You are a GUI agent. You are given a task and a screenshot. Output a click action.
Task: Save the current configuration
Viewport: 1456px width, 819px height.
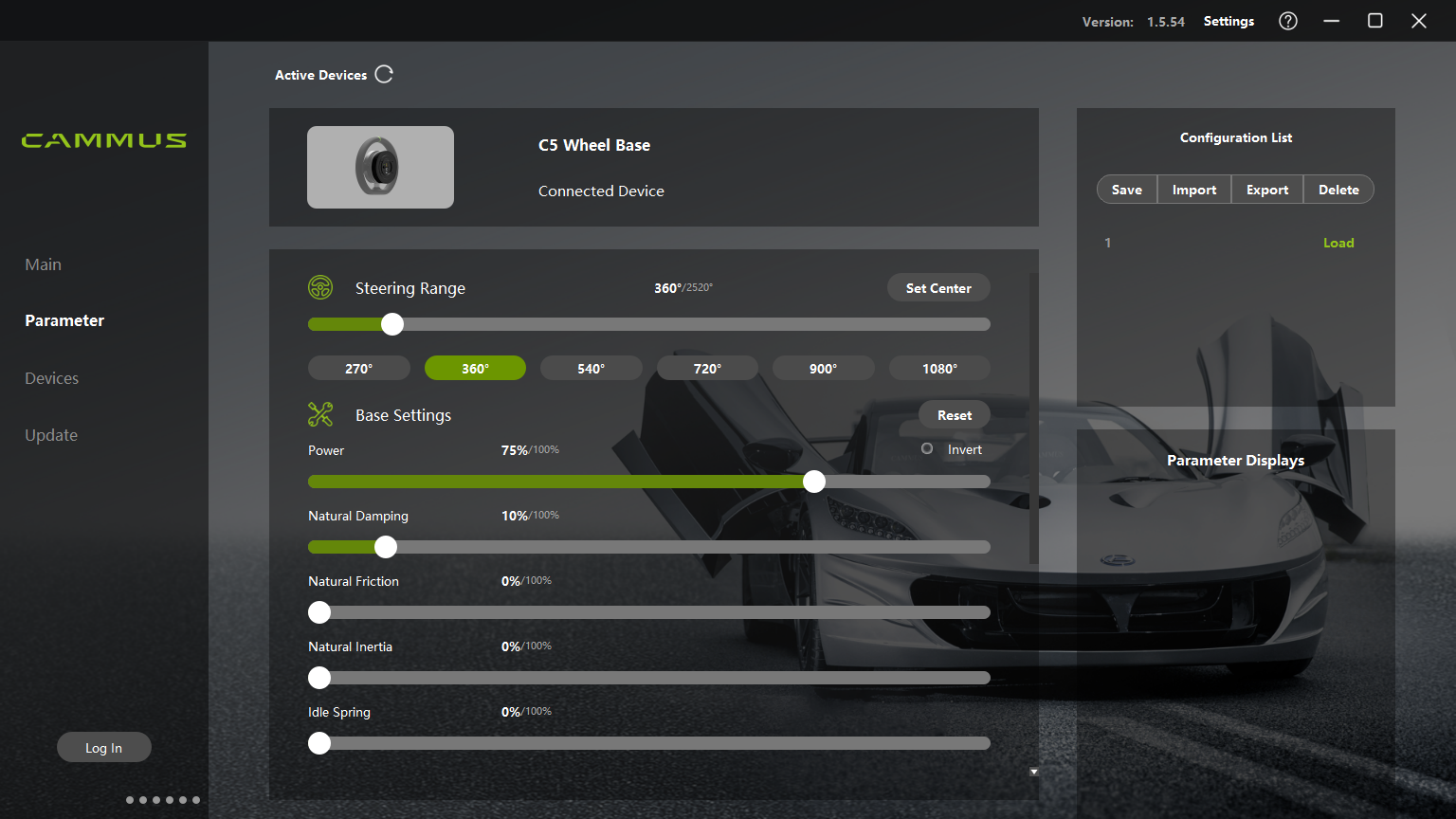point(1127,190)
